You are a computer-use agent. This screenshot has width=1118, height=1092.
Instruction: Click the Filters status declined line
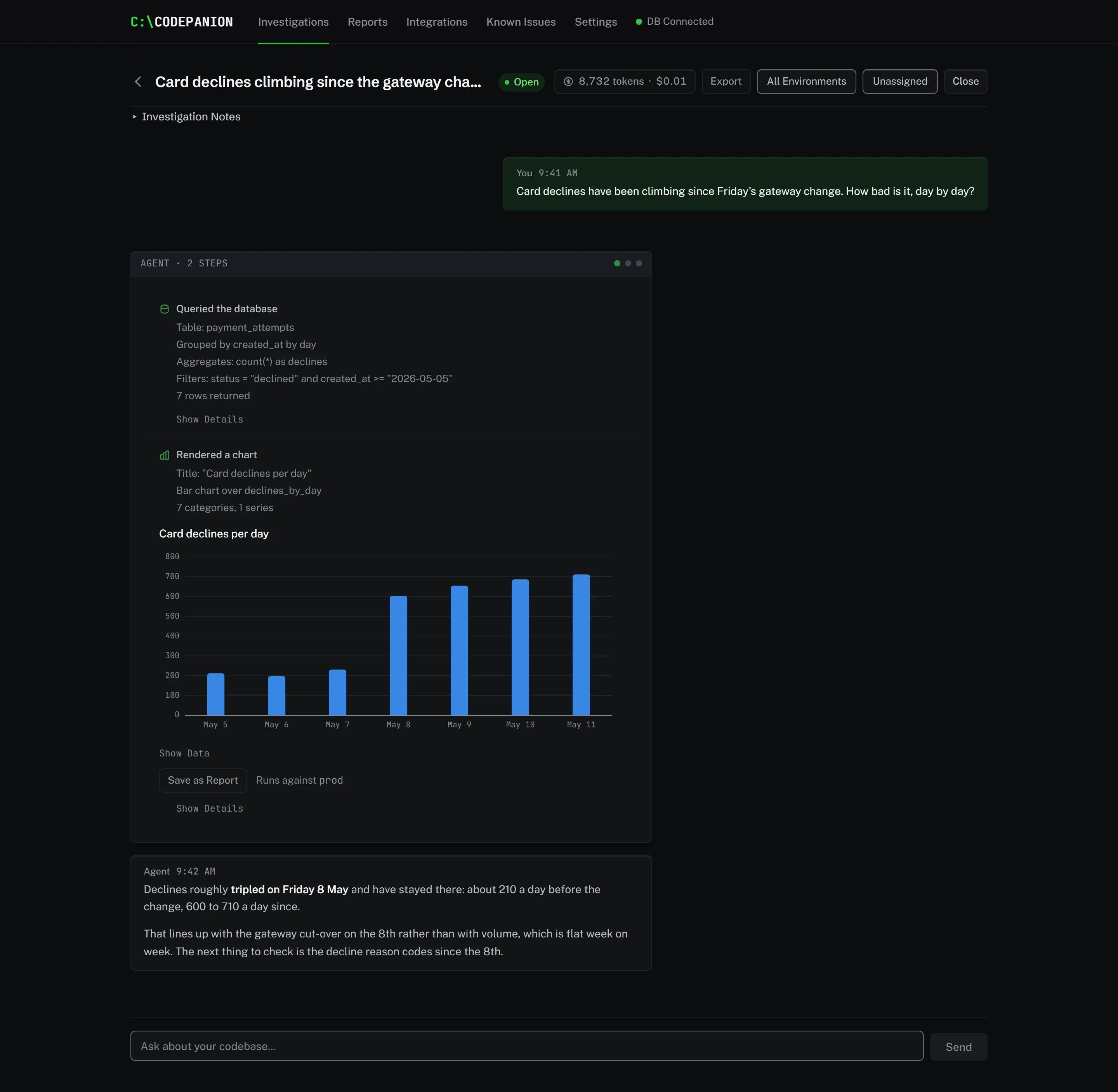point(314,379)
